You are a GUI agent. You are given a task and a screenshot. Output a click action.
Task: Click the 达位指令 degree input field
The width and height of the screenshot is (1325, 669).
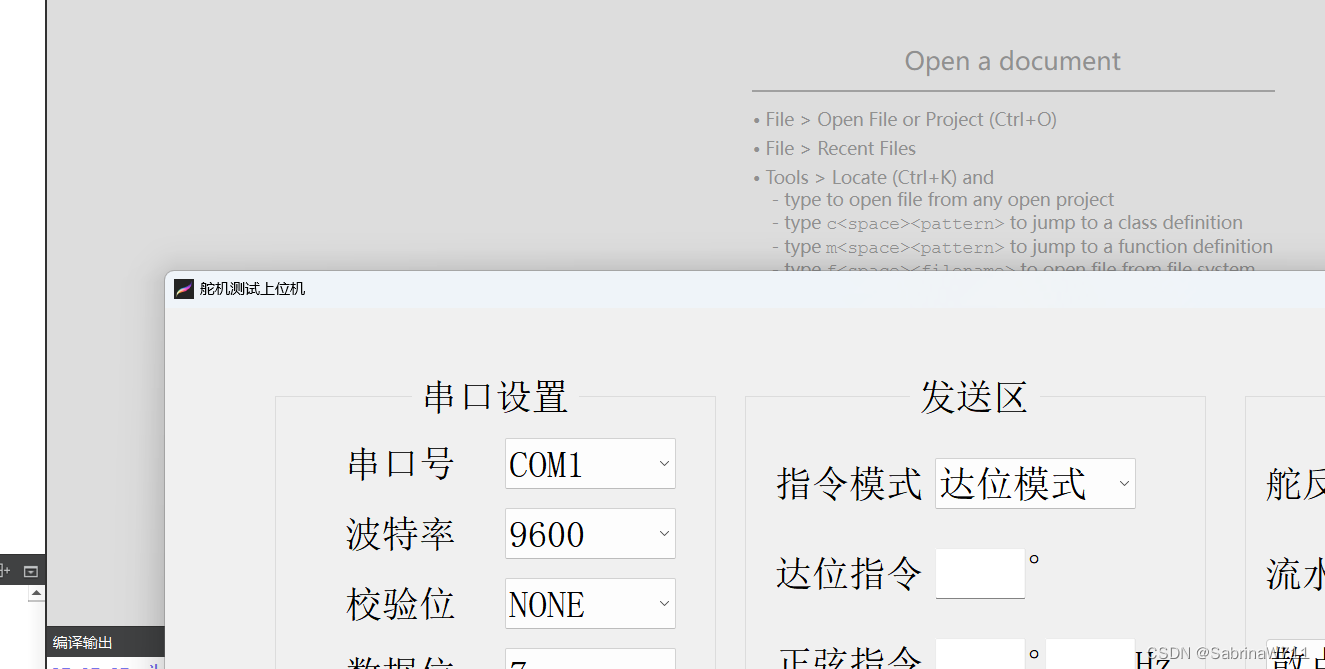coord(979,572)
